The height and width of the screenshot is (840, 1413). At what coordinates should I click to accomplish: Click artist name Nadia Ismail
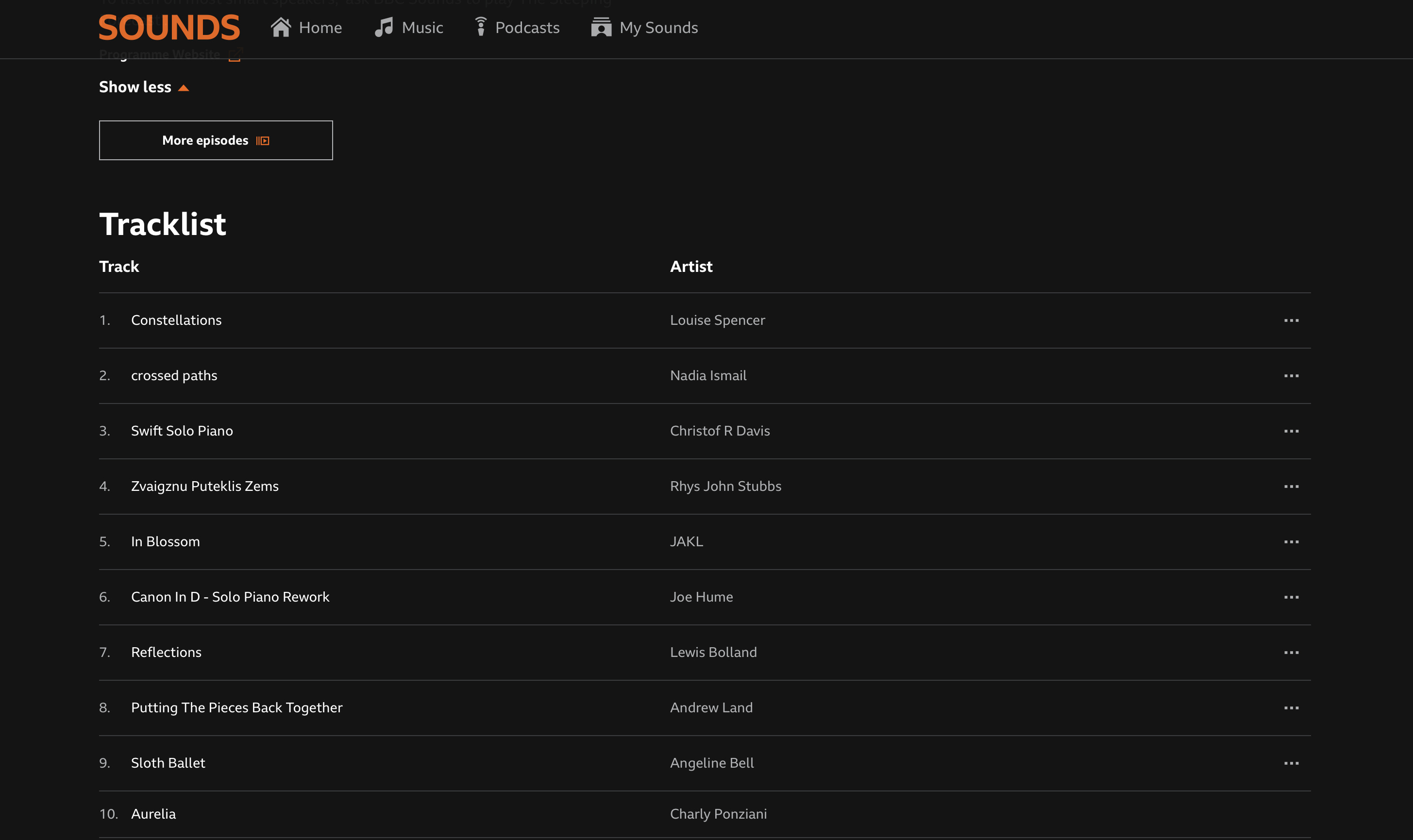pos(708,376)
